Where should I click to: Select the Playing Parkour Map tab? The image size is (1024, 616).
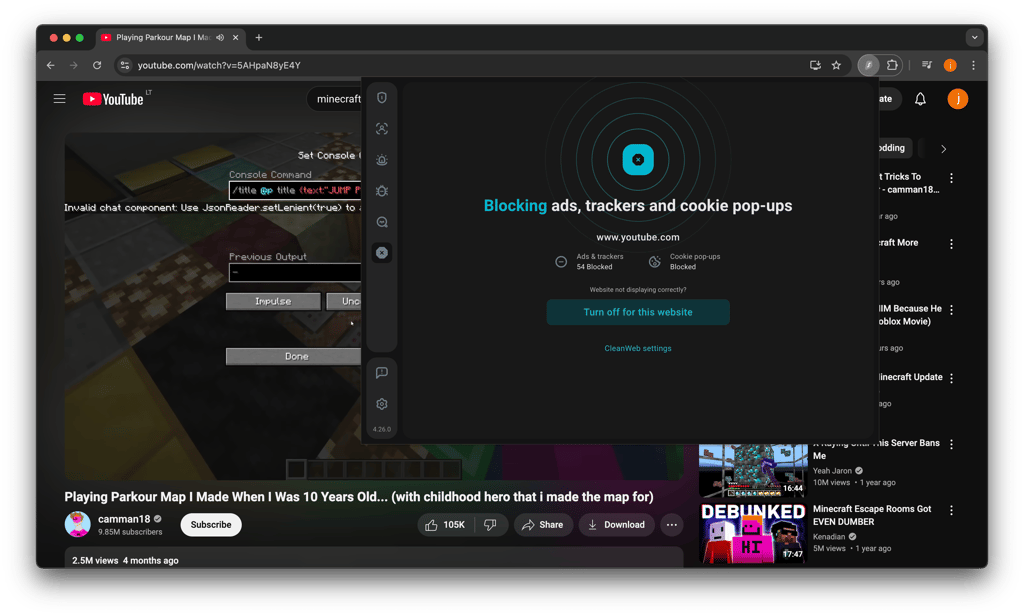coord(170,37)
